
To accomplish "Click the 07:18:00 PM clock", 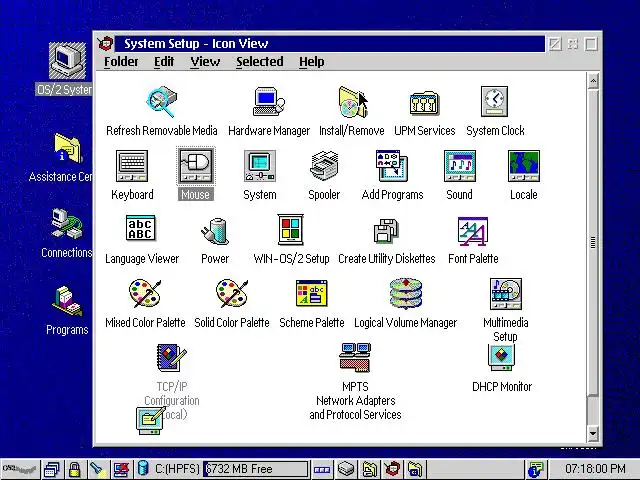I will pos(596,469).
